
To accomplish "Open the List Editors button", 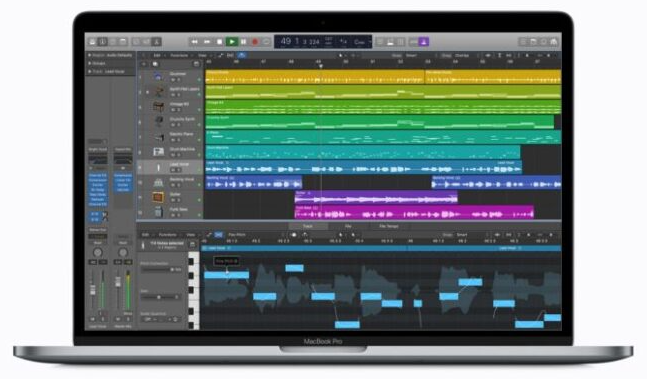I will 523,42.
